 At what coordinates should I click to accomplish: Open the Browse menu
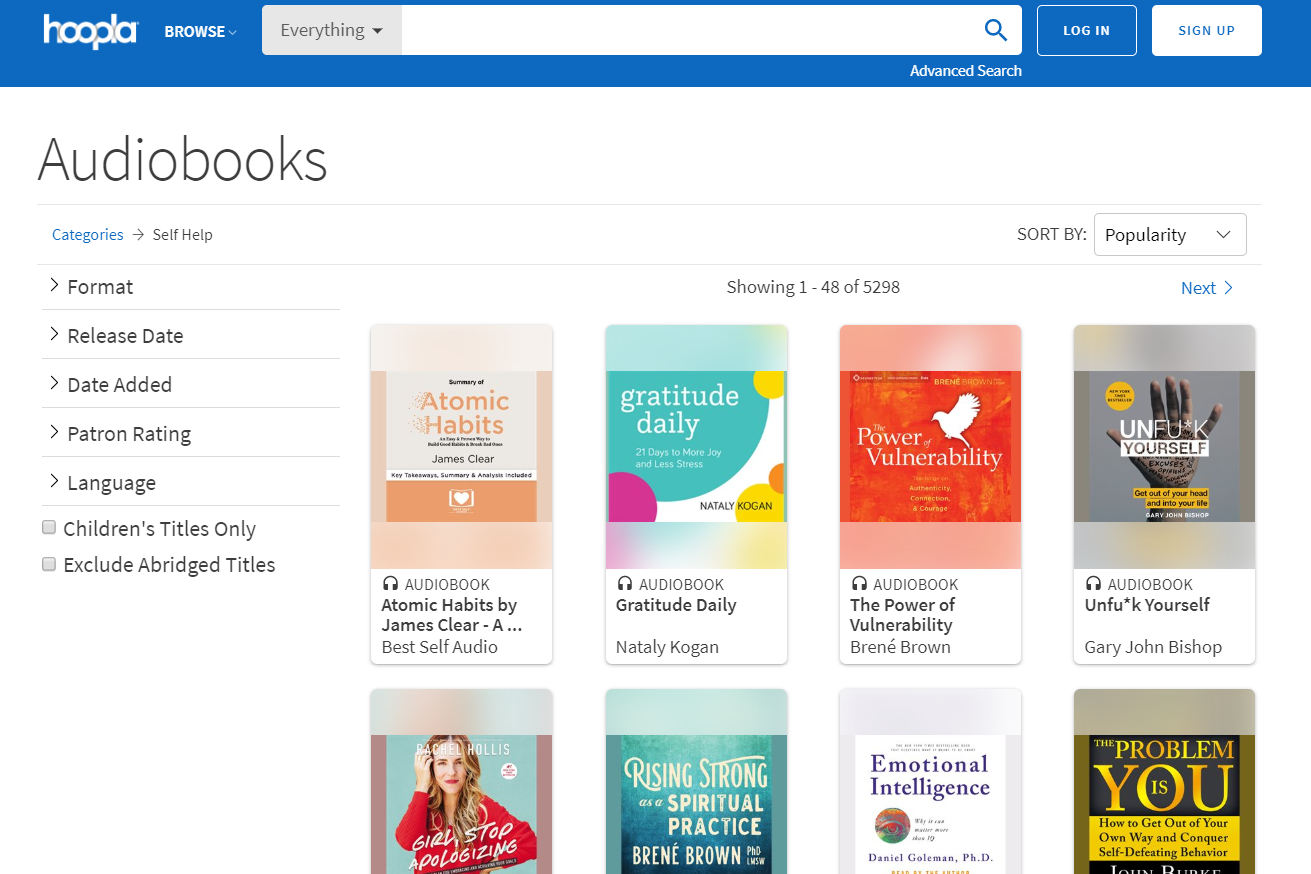click(200, 31)
